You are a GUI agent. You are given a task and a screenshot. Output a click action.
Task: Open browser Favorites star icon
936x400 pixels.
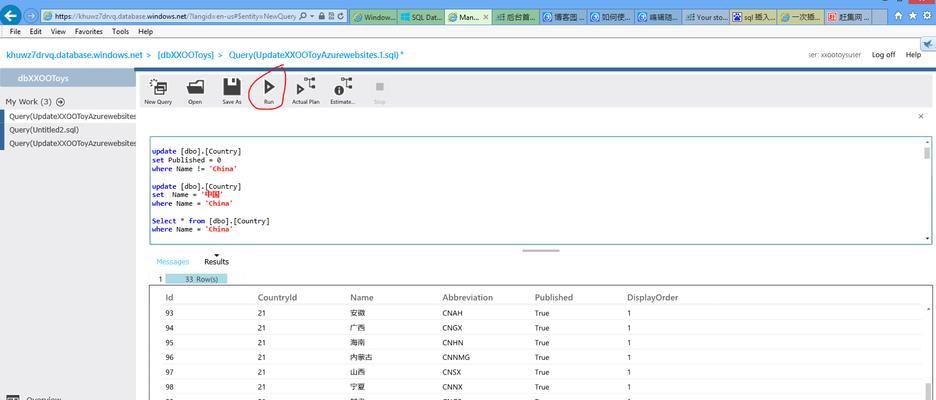(x=912, y=17)
